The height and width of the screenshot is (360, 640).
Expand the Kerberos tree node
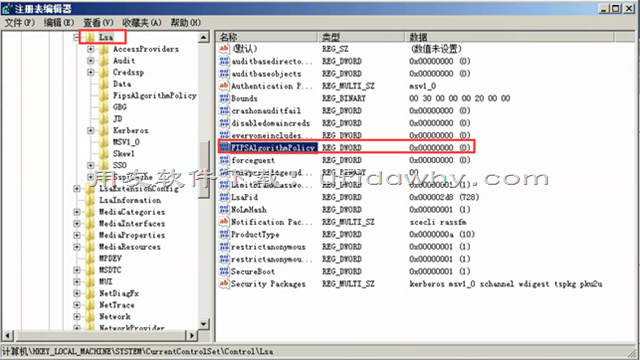(x=91, y=131)
